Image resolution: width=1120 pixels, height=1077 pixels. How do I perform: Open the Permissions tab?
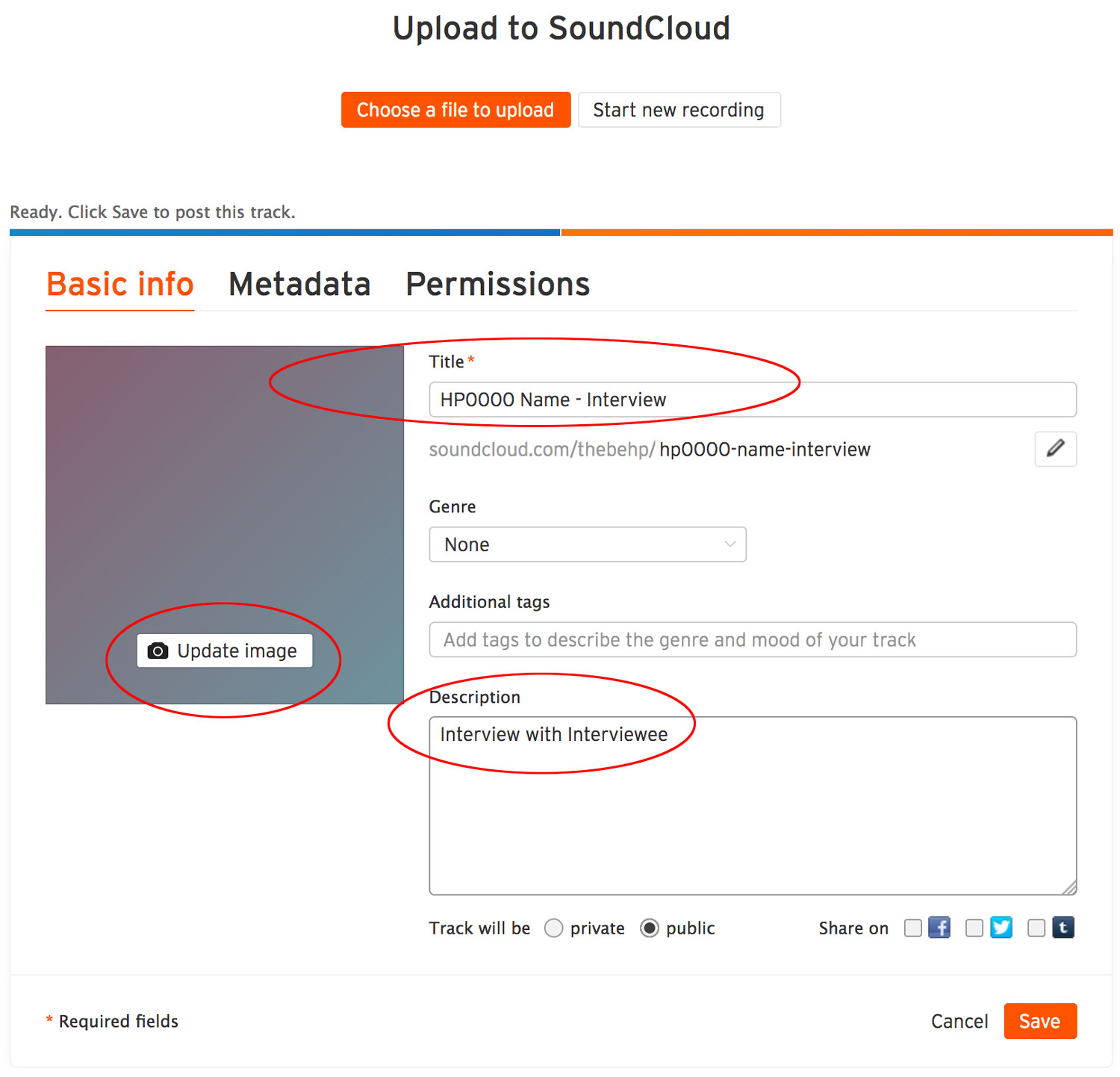coord(497,285)
